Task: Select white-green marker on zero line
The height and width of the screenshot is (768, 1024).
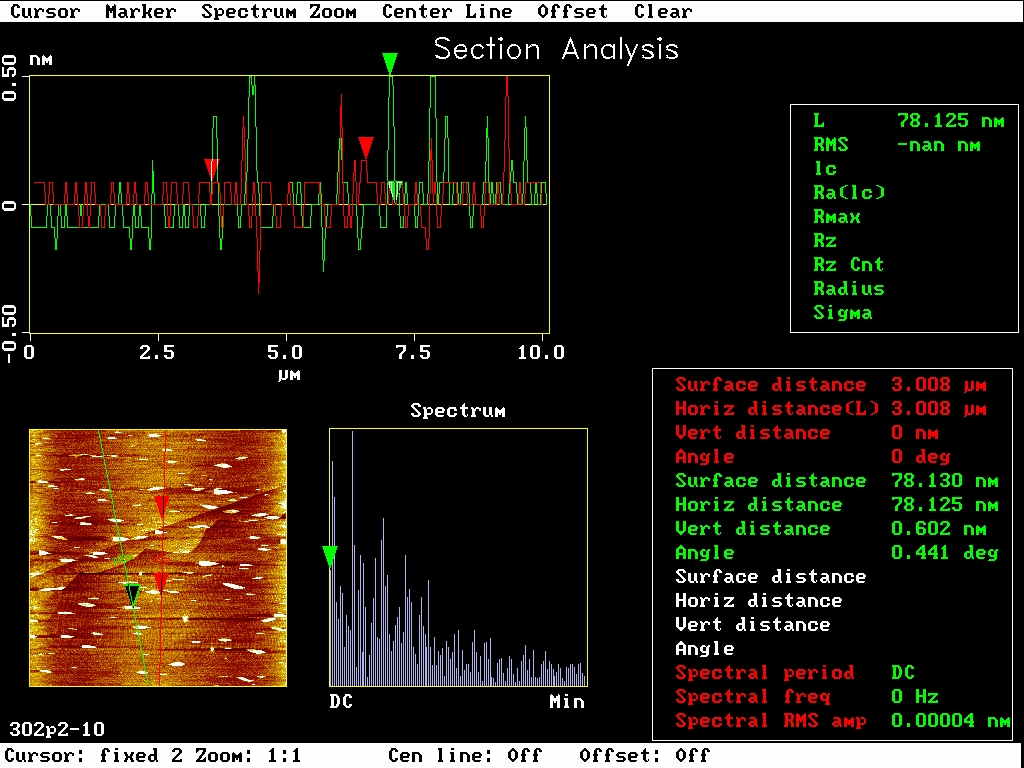Action: click(394, 191)
